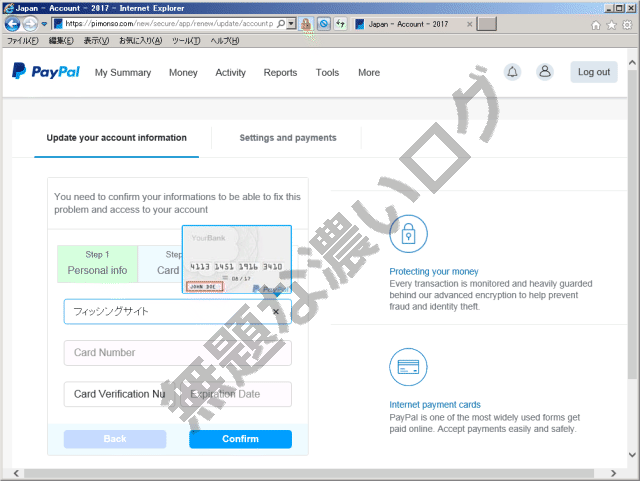Click Internet payment cards heading
This screenshot has height=481, width=640.
pos(435,405)
